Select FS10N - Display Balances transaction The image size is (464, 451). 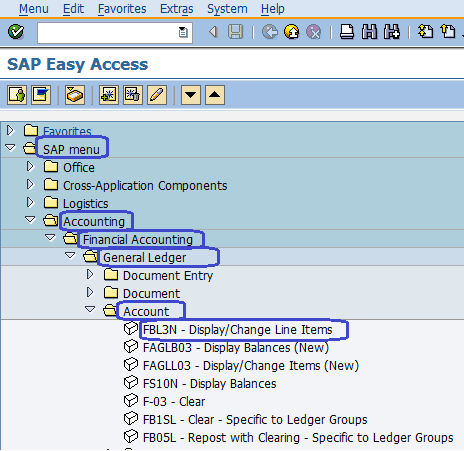(x=210, y=384)
